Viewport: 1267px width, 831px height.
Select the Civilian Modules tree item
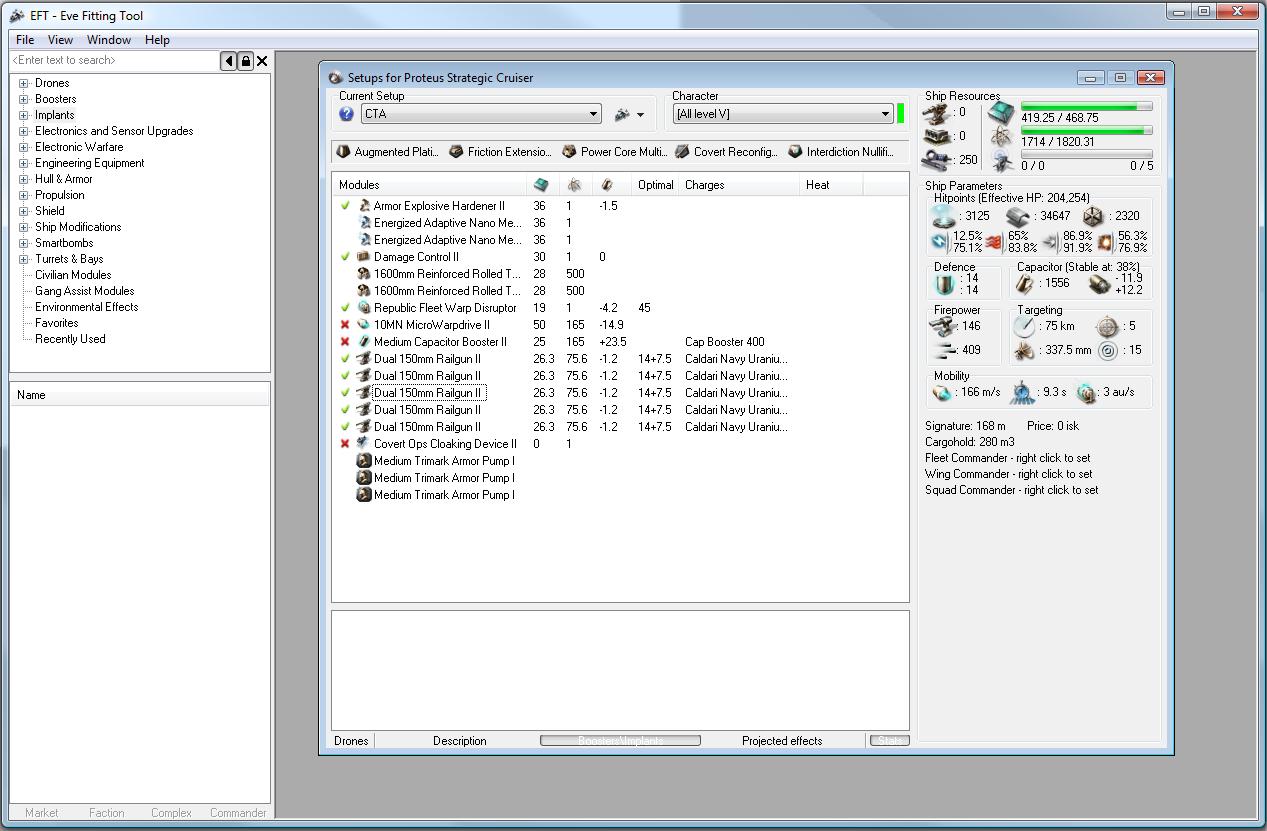(x=73, y=275)
